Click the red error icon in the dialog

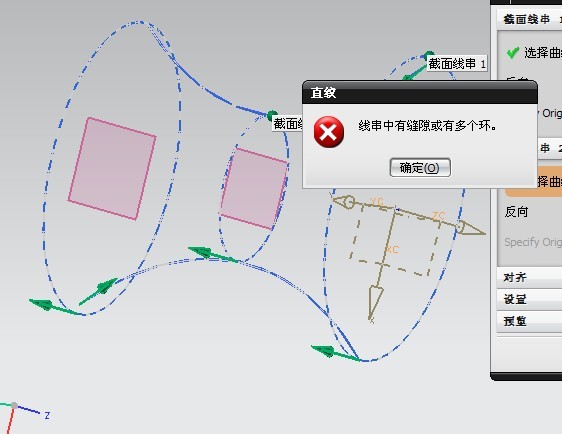coord(329,132)
